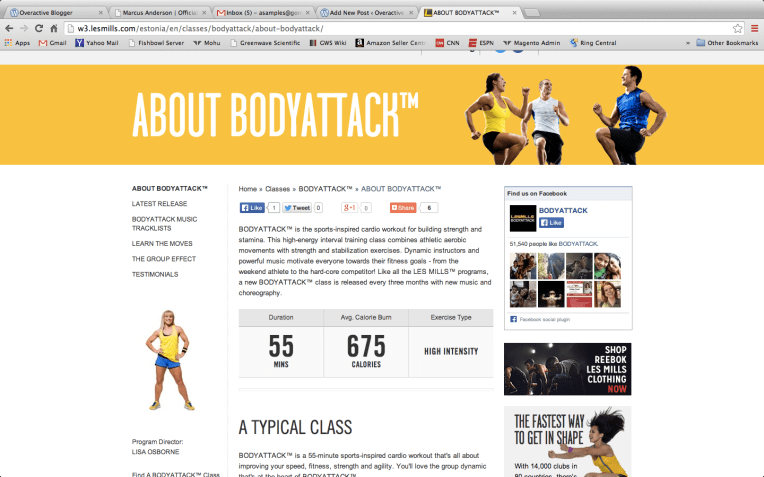Switch to the Gmail Inbox tab
Screen dimensions: 764x477
pos(263,13)
